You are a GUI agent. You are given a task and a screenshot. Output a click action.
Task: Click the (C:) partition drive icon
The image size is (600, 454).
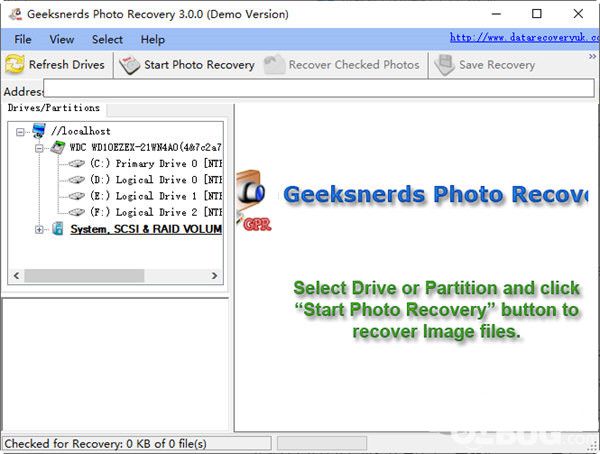tap(77, 164)
